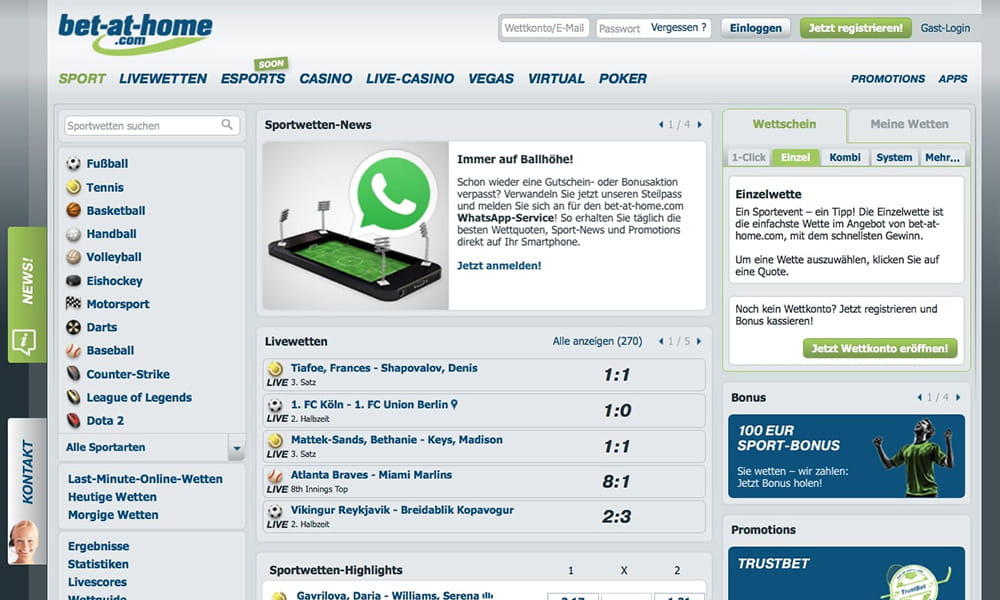This screenshot has height=600, width=1000.
Task: Open the Ergebnisse link
Action: tap(98, 546)
